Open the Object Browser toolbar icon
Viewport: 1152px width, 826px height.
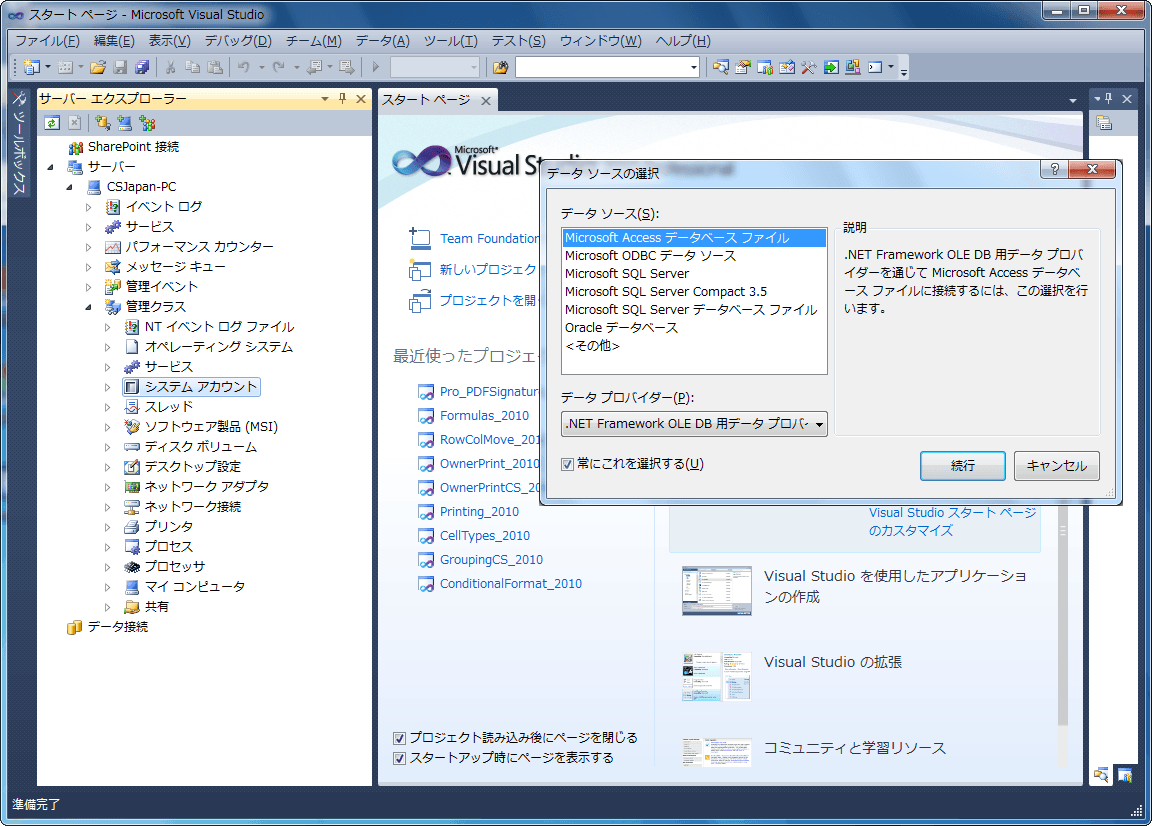[787, 68]
